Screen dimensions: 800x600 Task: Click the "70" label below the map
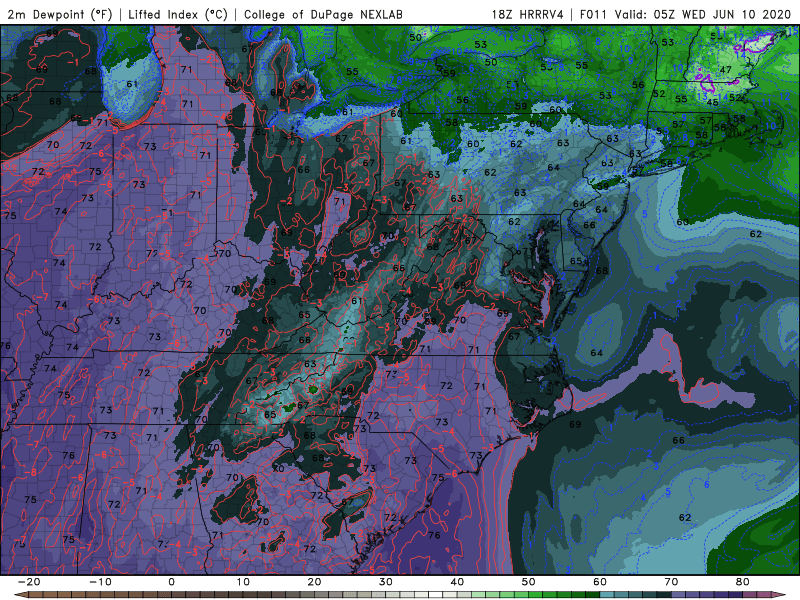coord(671,582)
